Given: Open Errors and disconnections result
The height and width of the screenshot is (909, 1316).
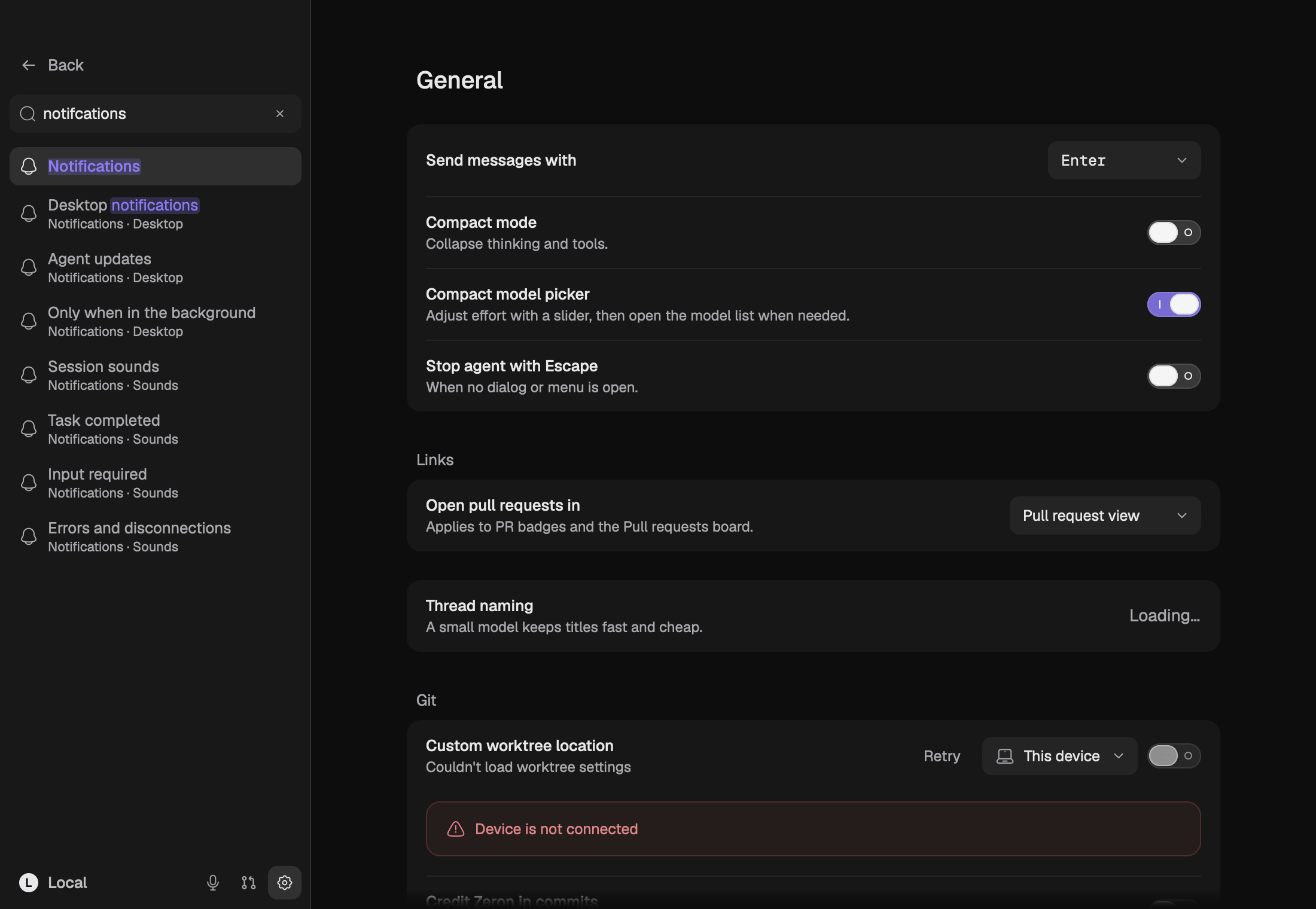Looking at the screenshot, I should pos(156,536).
